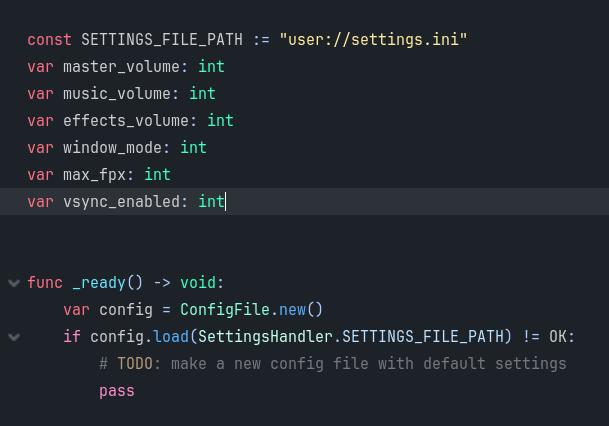
Task: Collapse the if config.load block arrow
Action: (14, 337)
